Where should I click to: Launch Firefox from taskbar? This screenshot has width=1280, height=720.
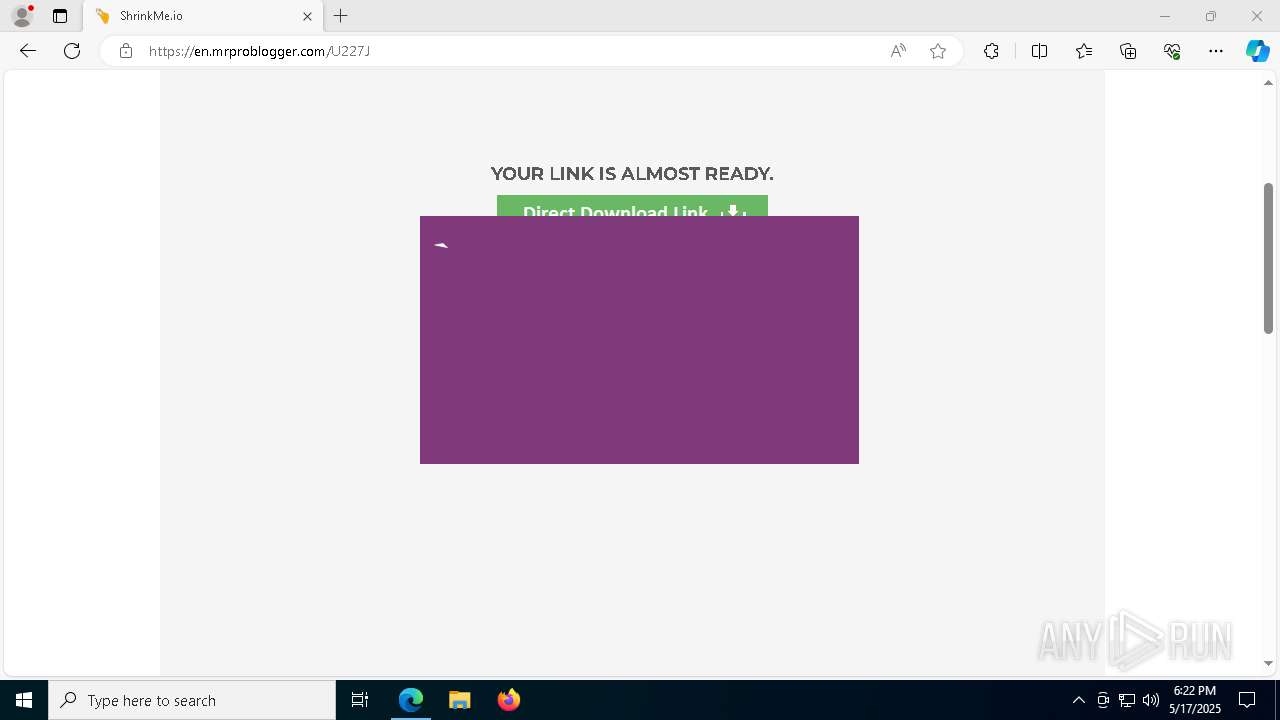[x=508, y=700]
